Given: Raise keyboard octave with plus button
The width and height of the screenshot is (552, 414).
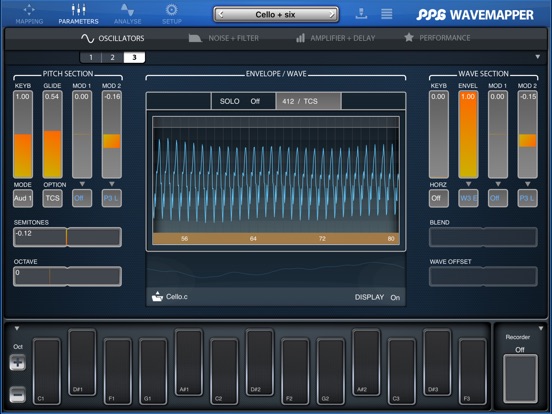Looking at the screenshot, I should 18,362.
